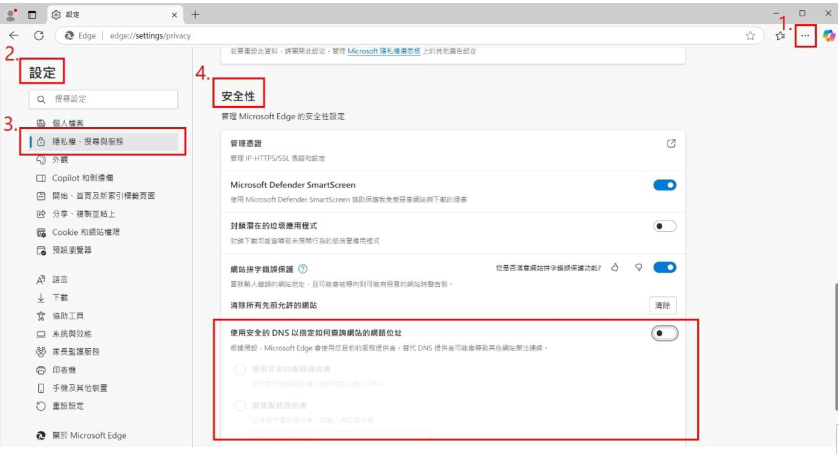Screen dimensions: 839x454
Task: Select 使用目前的服務提供者 radio button
Action: point(240,369)
